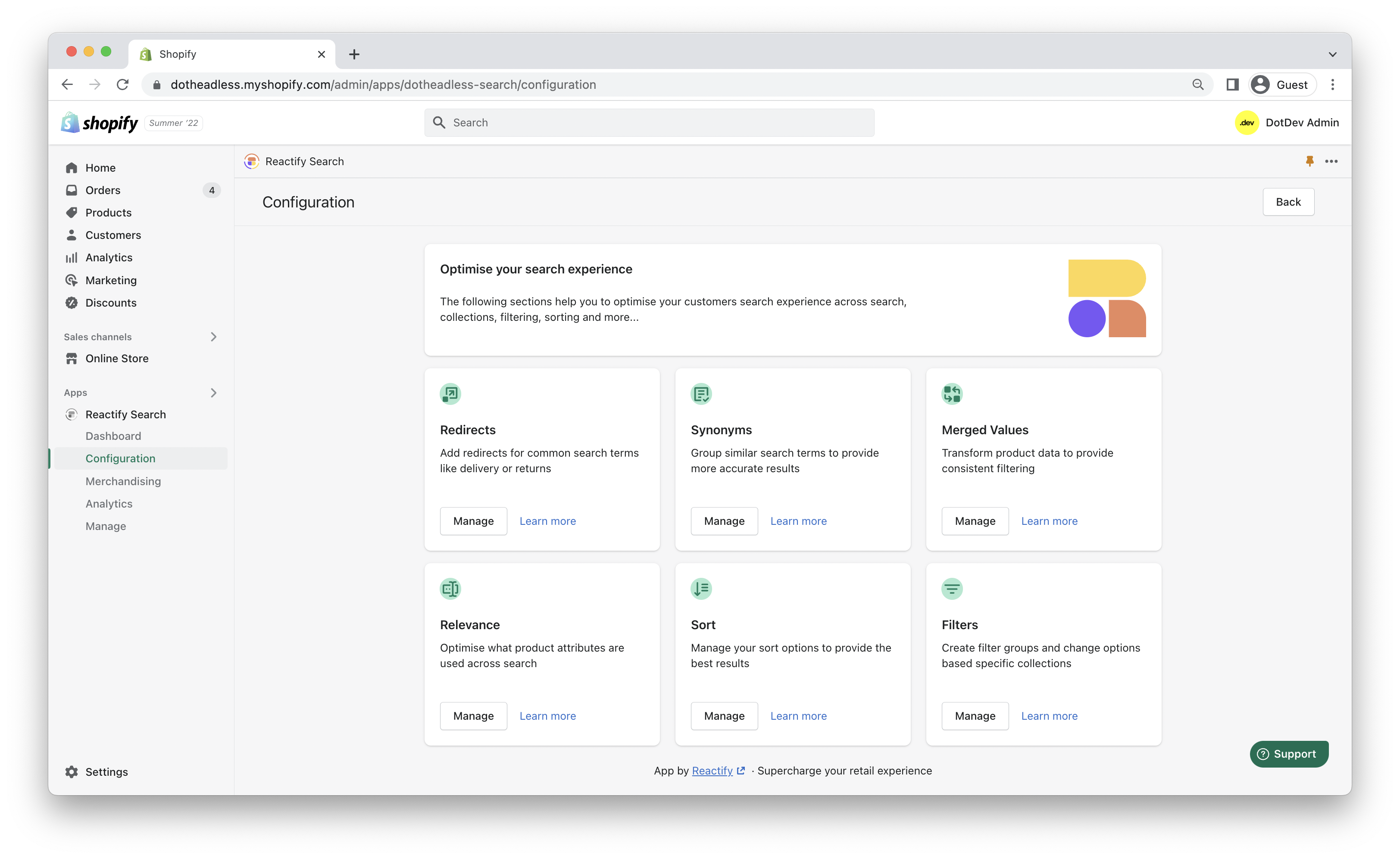
Task: Open the Manage submenu item
Action: (x=106, y=526)
